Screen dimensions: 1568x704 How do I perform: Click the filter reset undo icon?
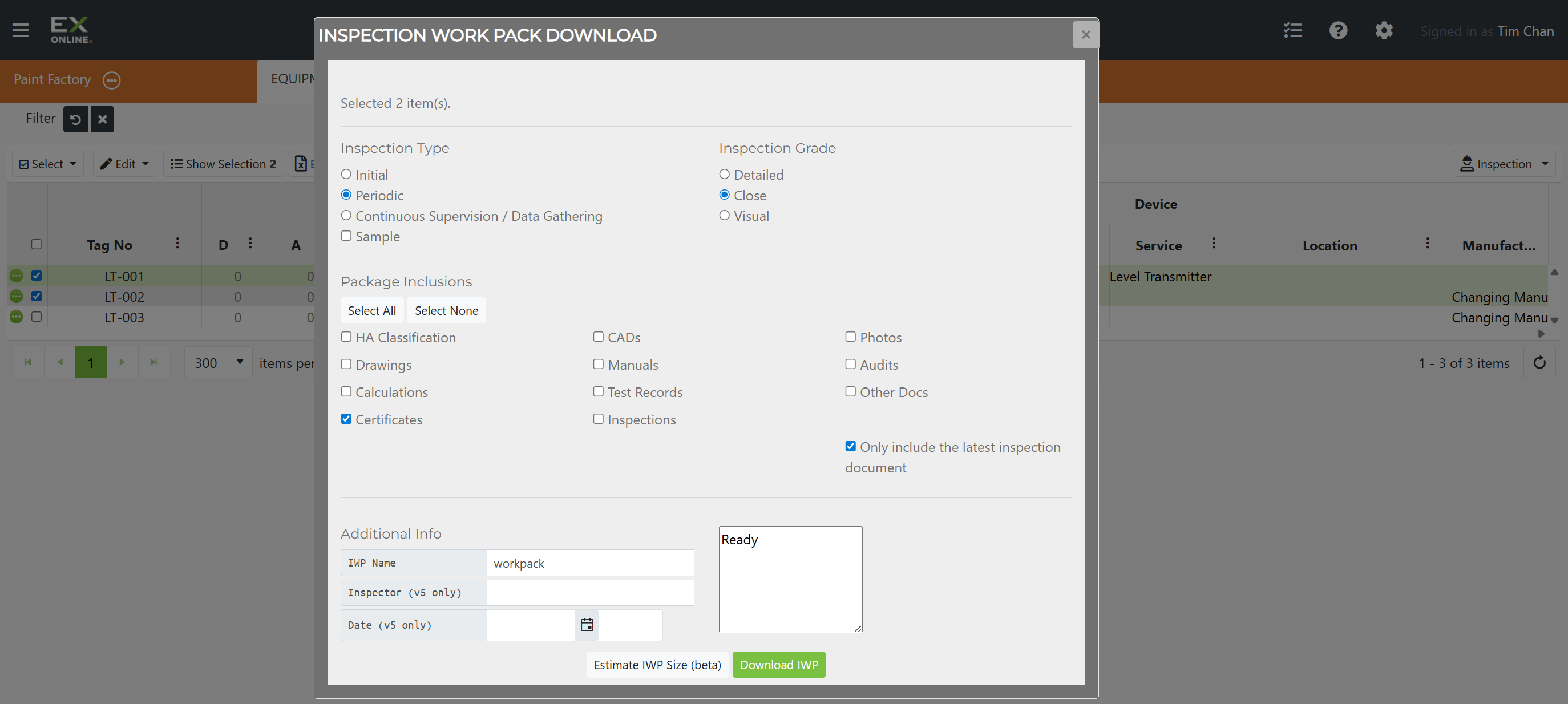tap(75, 119)
